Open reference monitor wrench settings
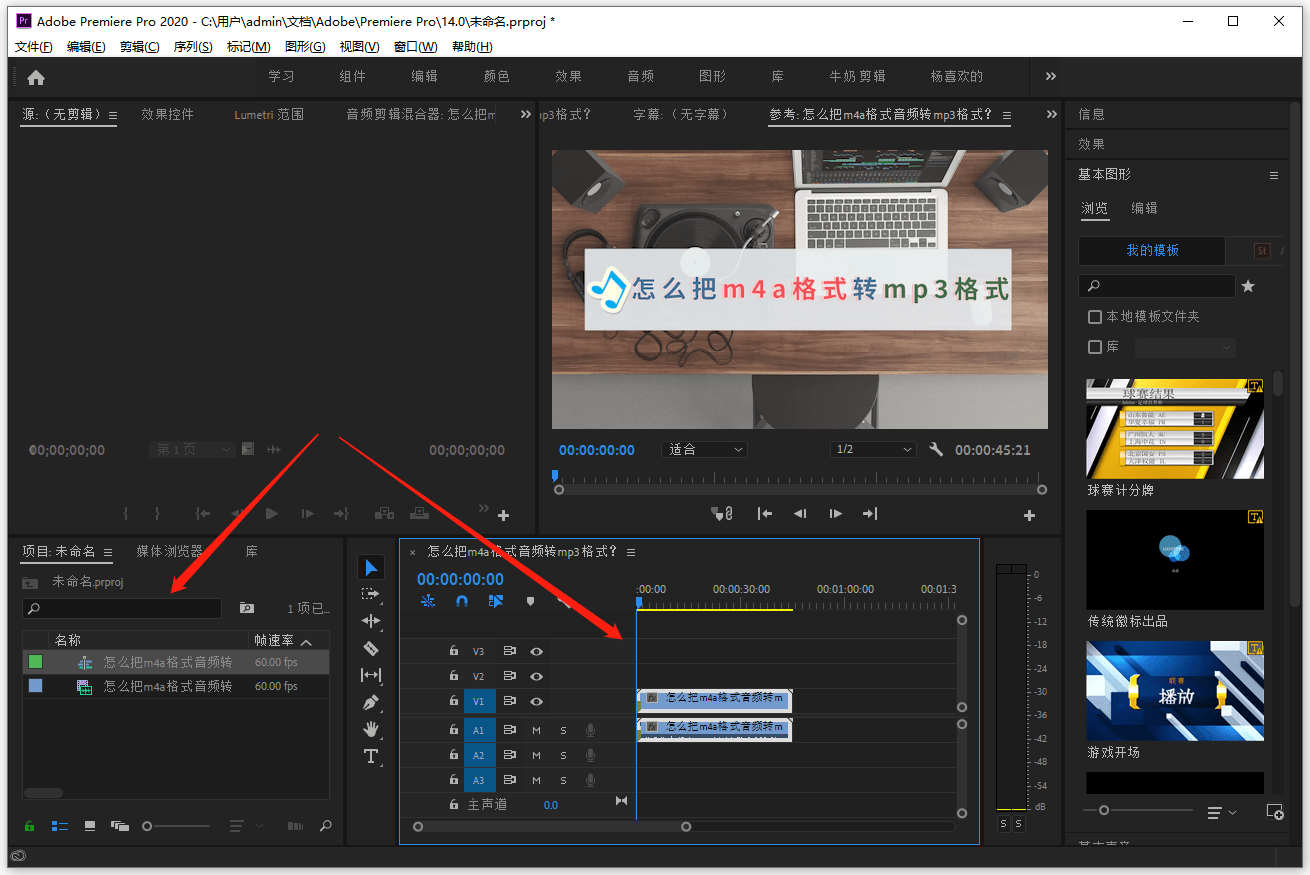1310x875 pixels. (936, 450)
